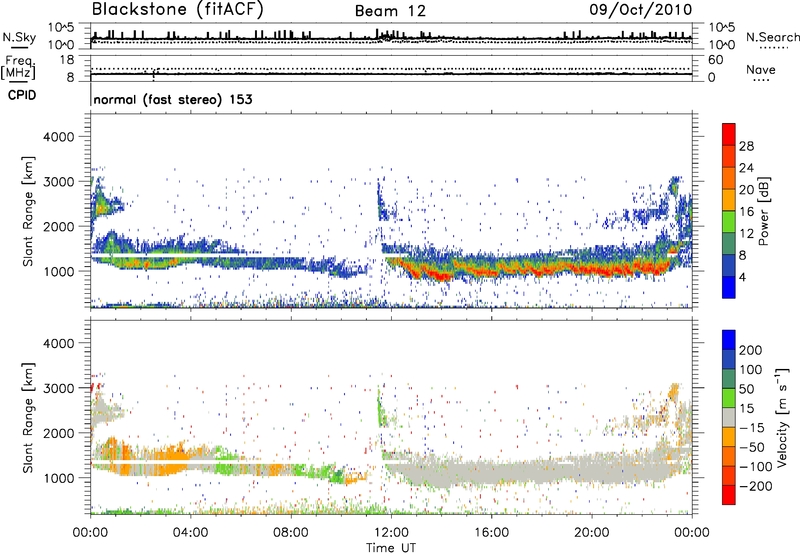
Task: Click the "60" Nave axis tick
Action: [x=715, y=60]
